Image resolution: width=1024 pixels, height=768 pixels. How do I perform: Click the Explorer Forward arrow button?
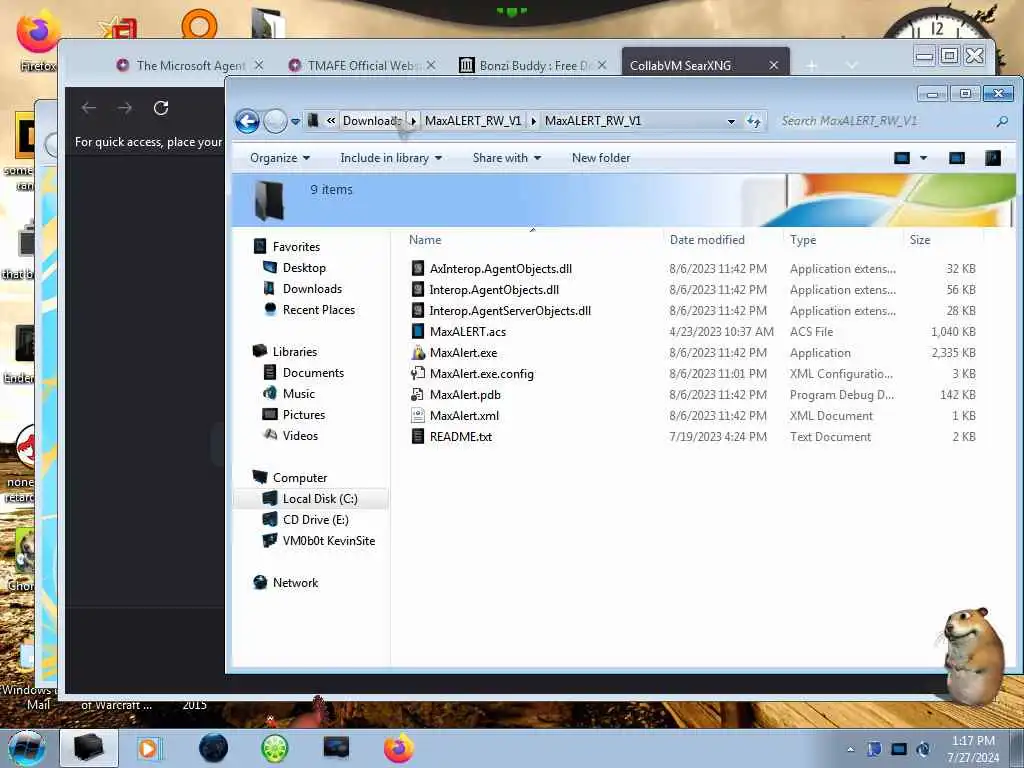click(x=276, y=121)
